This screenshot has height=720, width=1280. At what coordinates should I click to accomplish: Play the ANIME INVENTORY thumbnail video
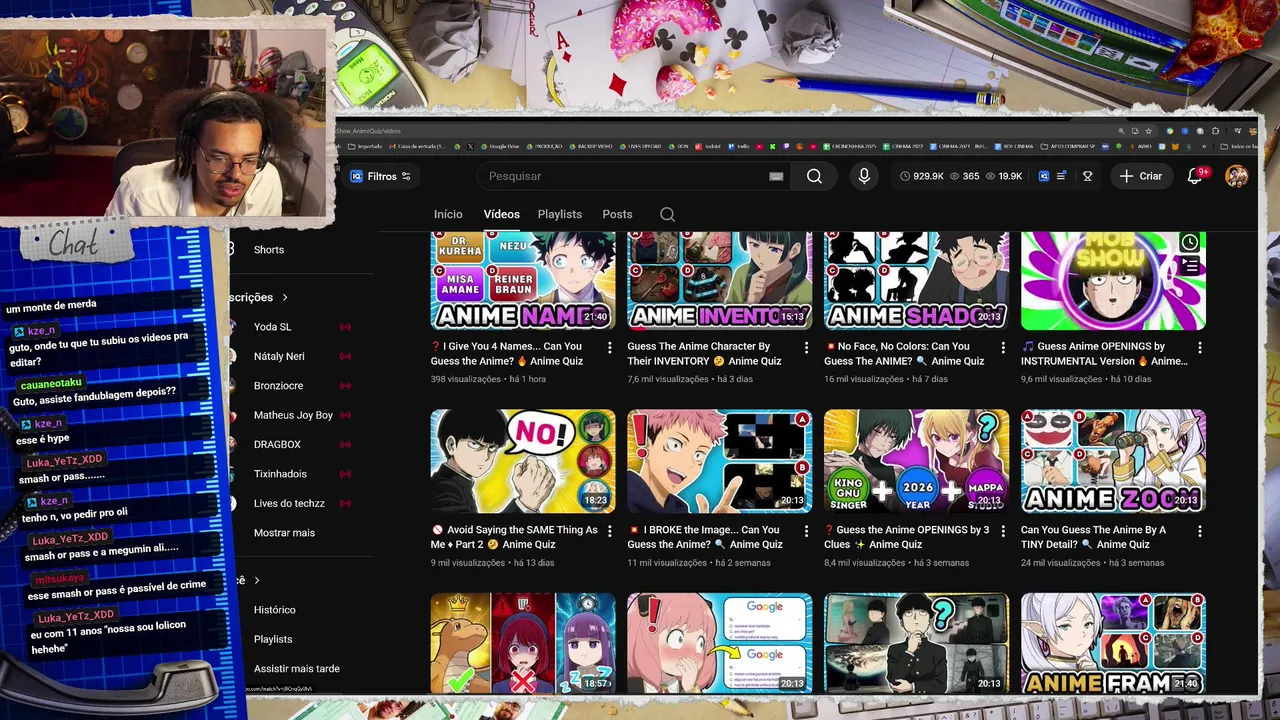point(720,280)
